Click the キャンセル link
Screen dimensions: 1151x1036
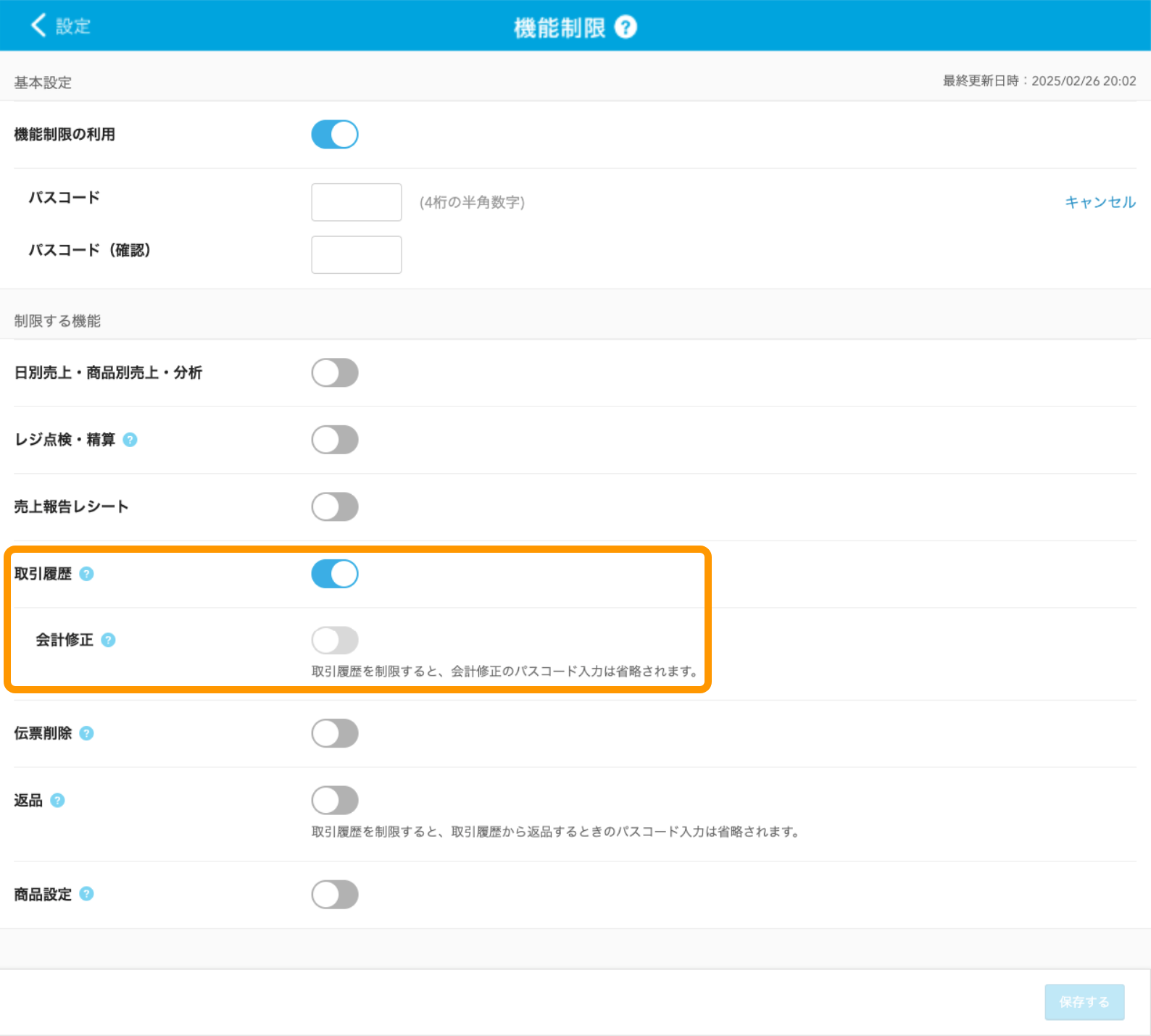pyautogui.click(x=1100, y=202)
